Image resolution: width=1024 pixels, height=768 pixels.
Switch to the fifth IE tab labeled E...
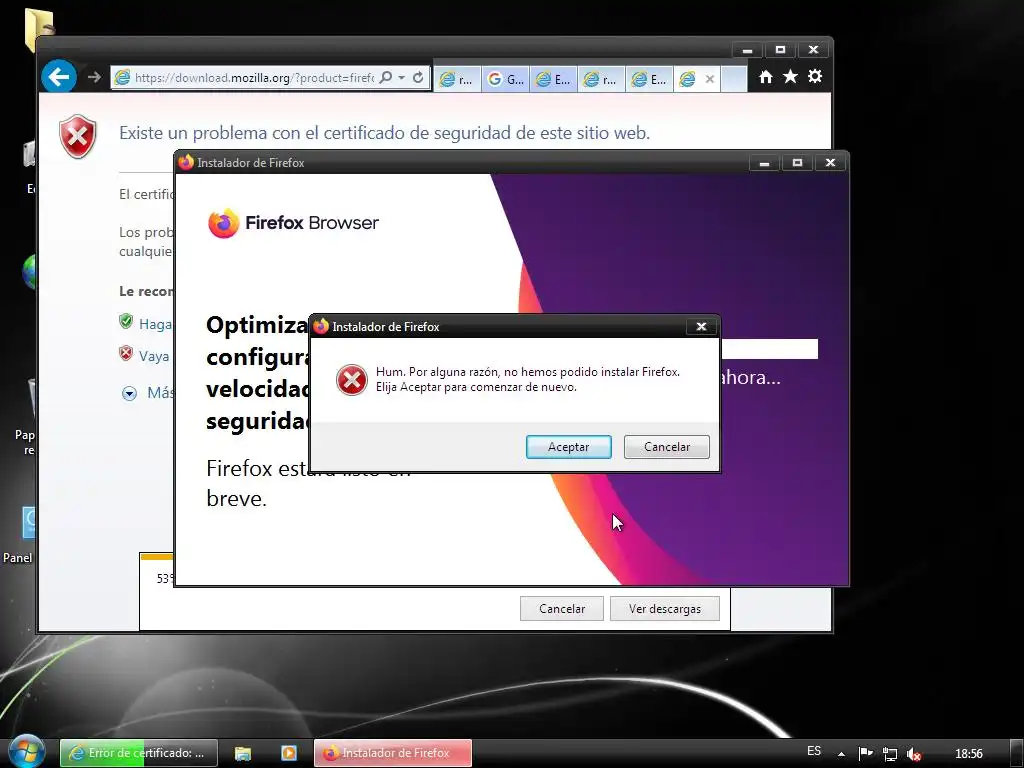[x=650, y=79]
